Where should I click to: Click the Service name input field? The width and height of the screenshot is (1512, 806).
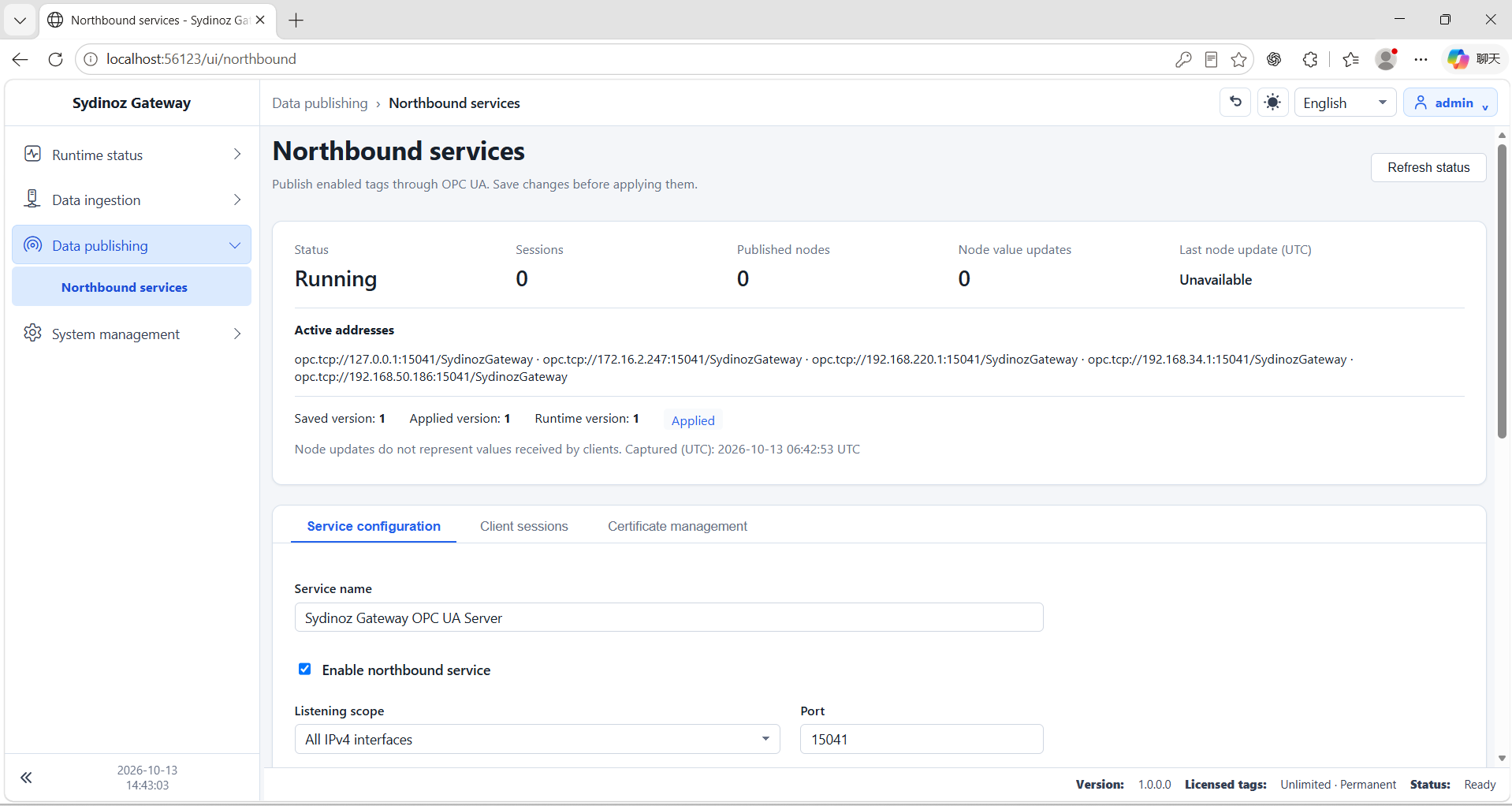tap(668, 618)
